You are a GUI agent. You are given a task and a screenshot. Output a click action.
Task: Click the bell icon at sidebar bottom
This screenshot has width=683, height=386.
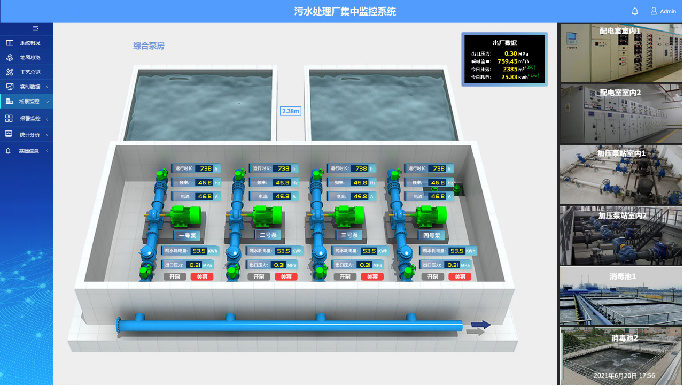click(8, 151)
